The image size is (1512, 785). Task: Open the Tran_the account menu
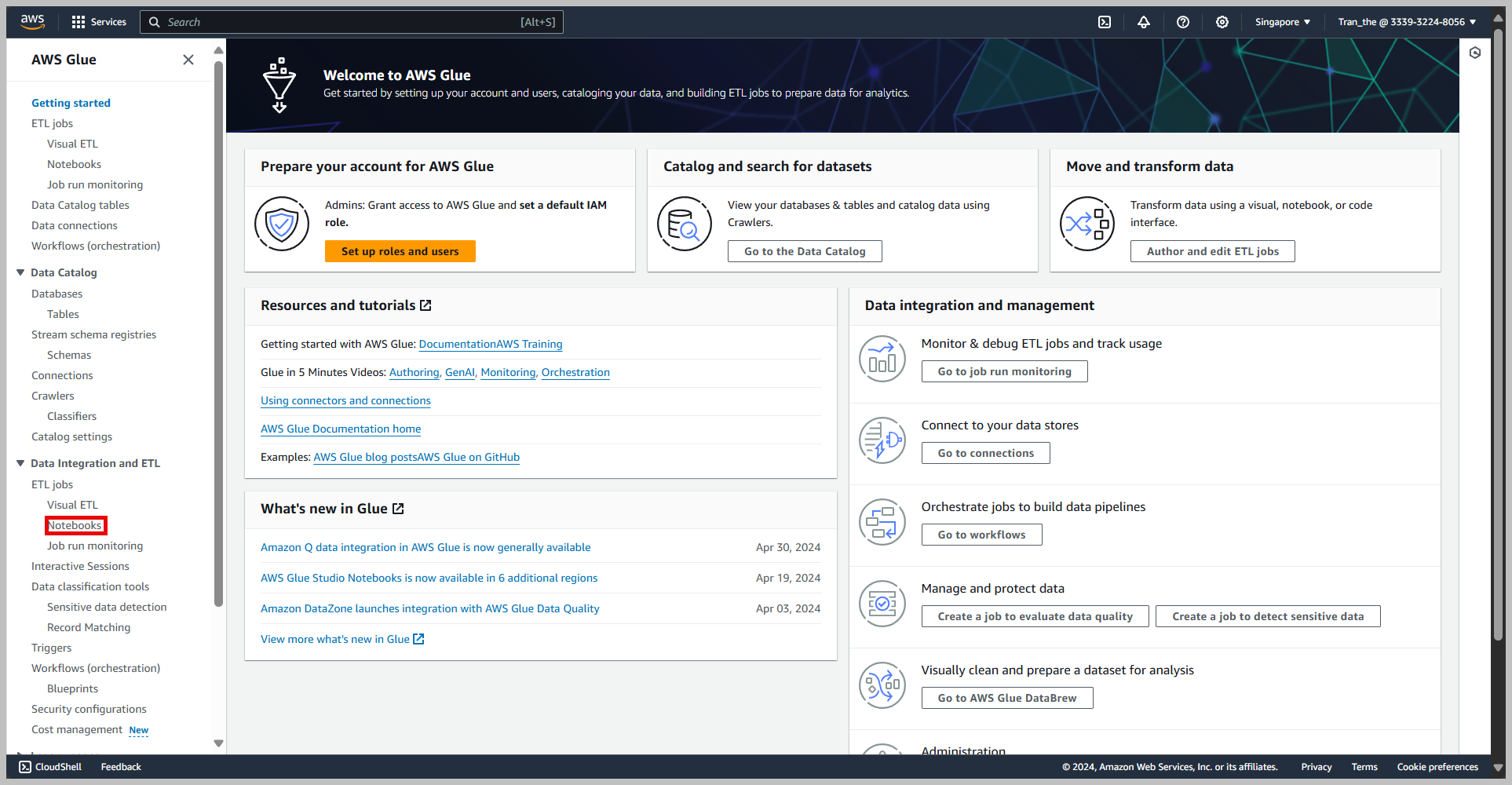[x=1404, y=21]
